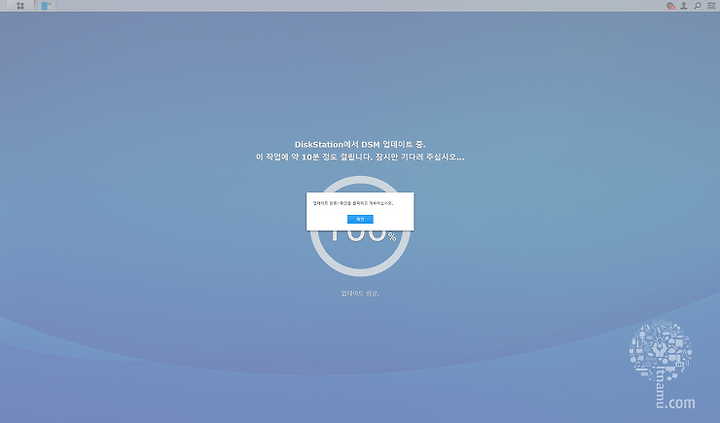
Task: Open the search magnifier icon
Action: [x=698, y=6]
